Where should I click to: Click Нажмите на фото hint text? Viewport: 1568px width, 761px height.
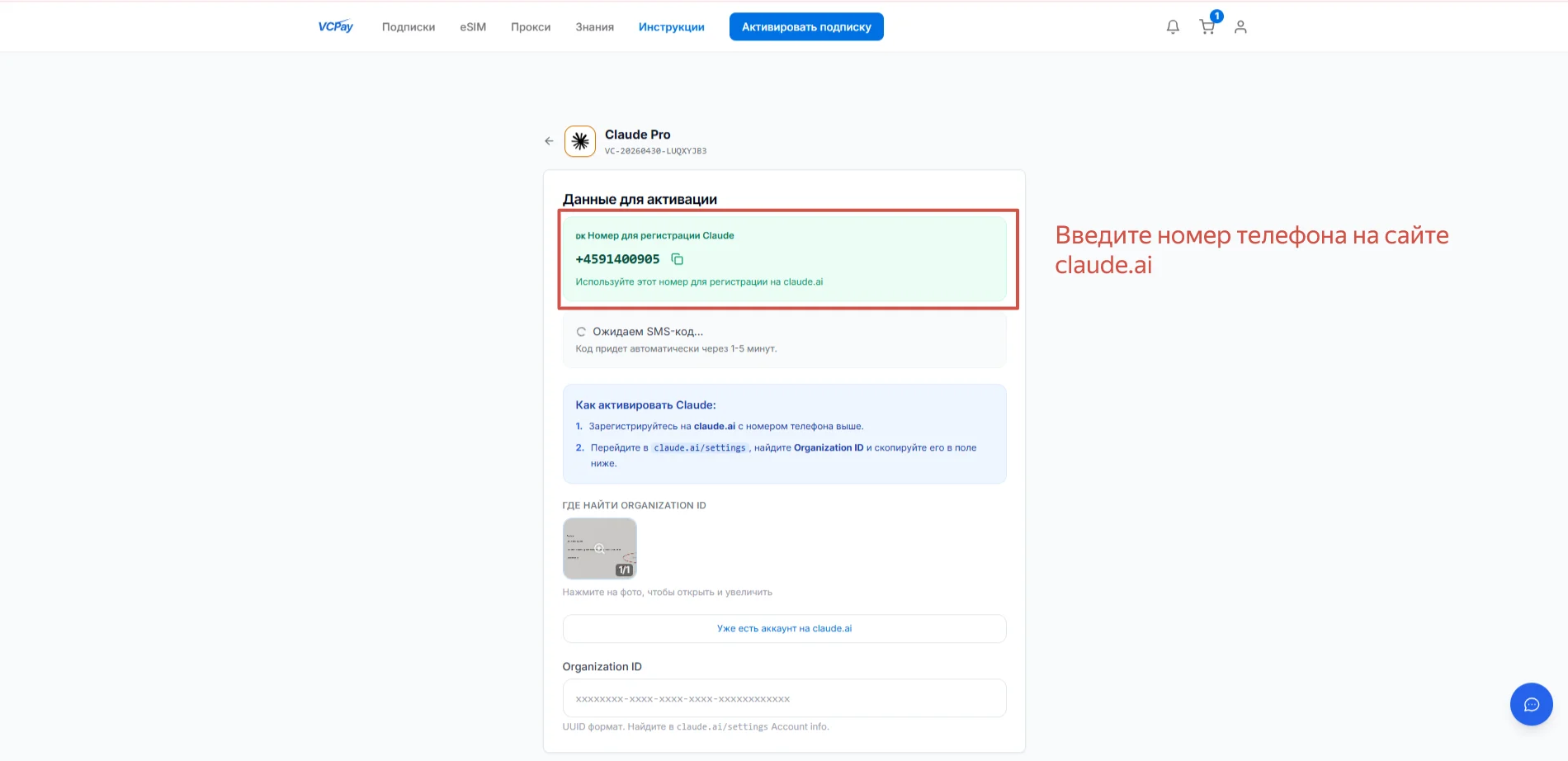(x=667, y=593)
